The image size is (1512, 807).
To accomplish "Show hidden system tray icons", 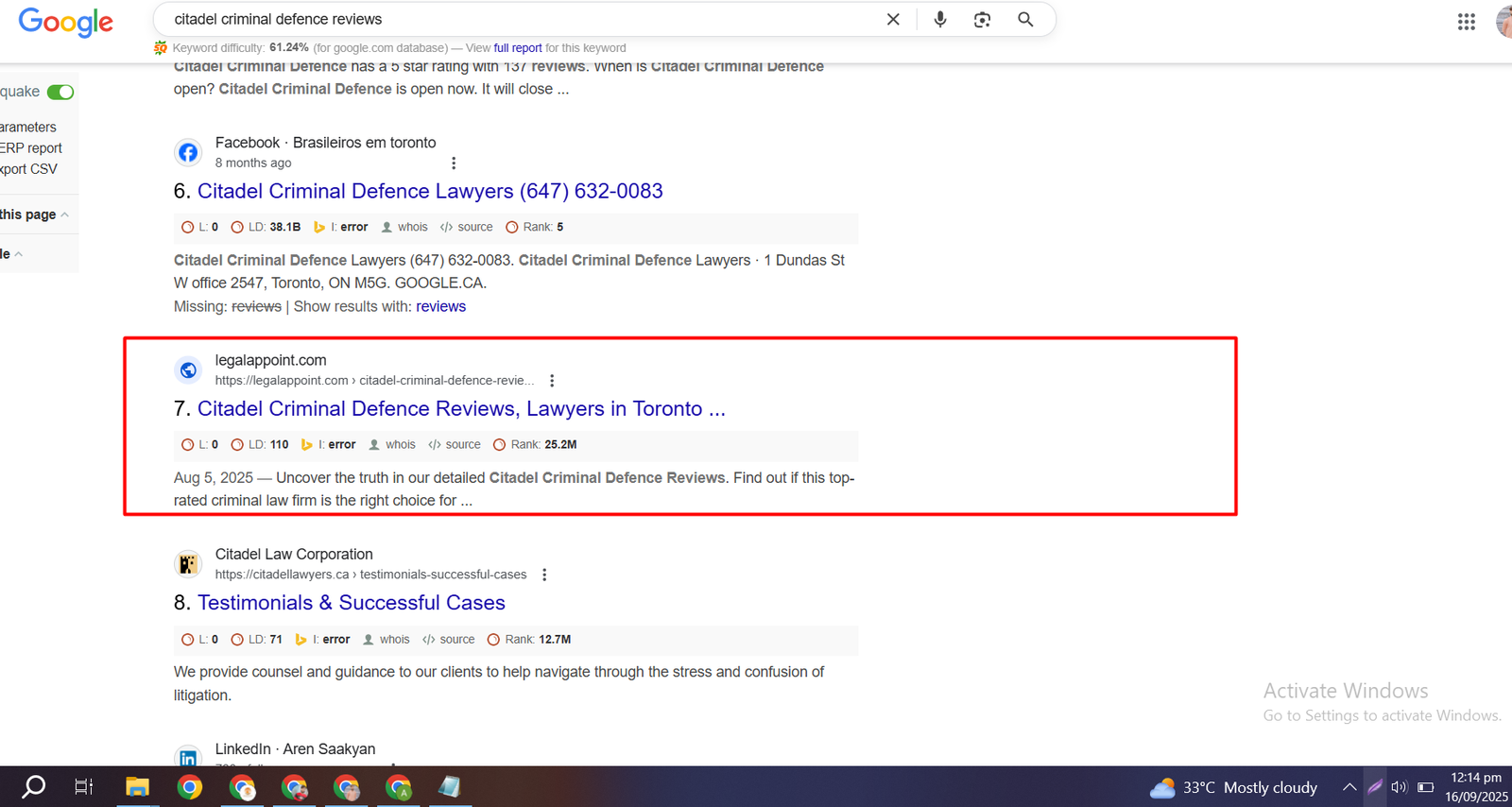I will (x=1349, y=787).
